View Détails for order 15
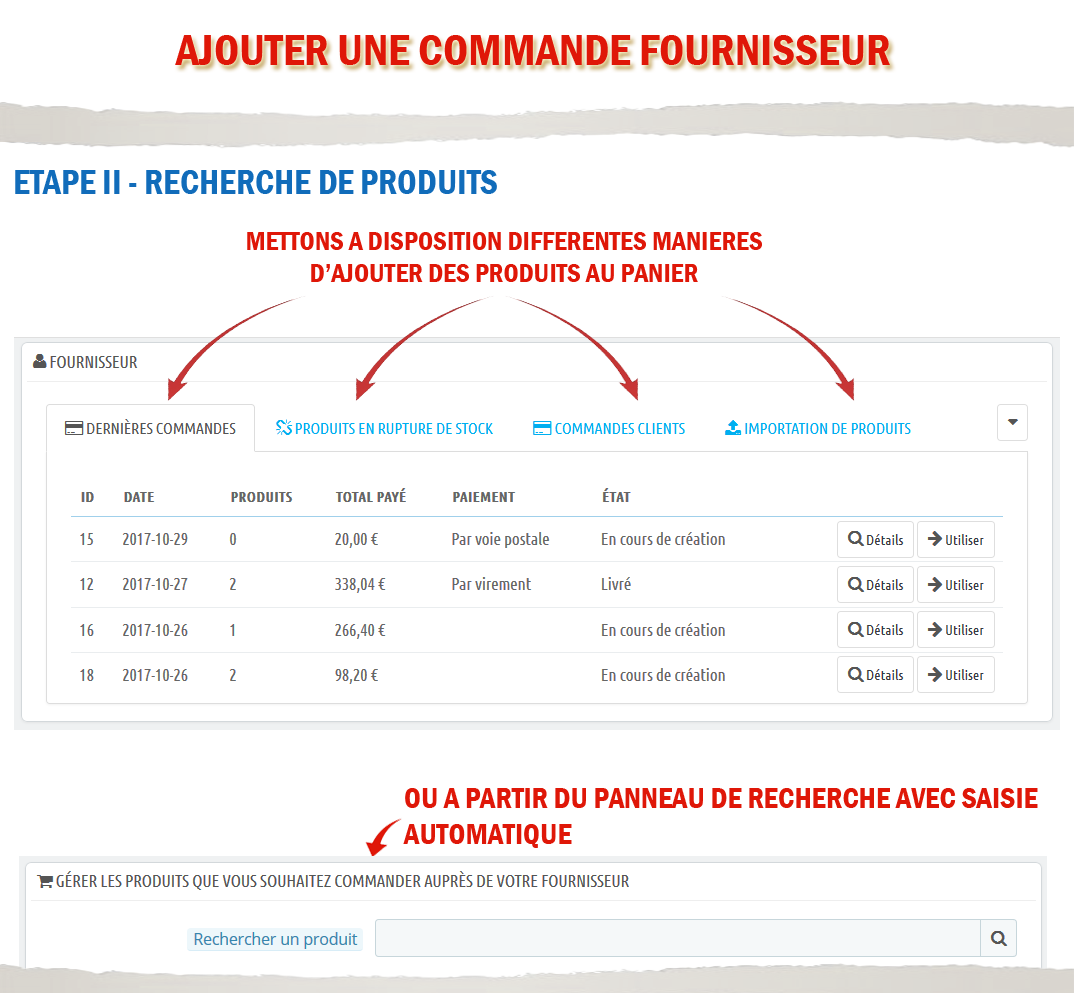 point(875,540)
